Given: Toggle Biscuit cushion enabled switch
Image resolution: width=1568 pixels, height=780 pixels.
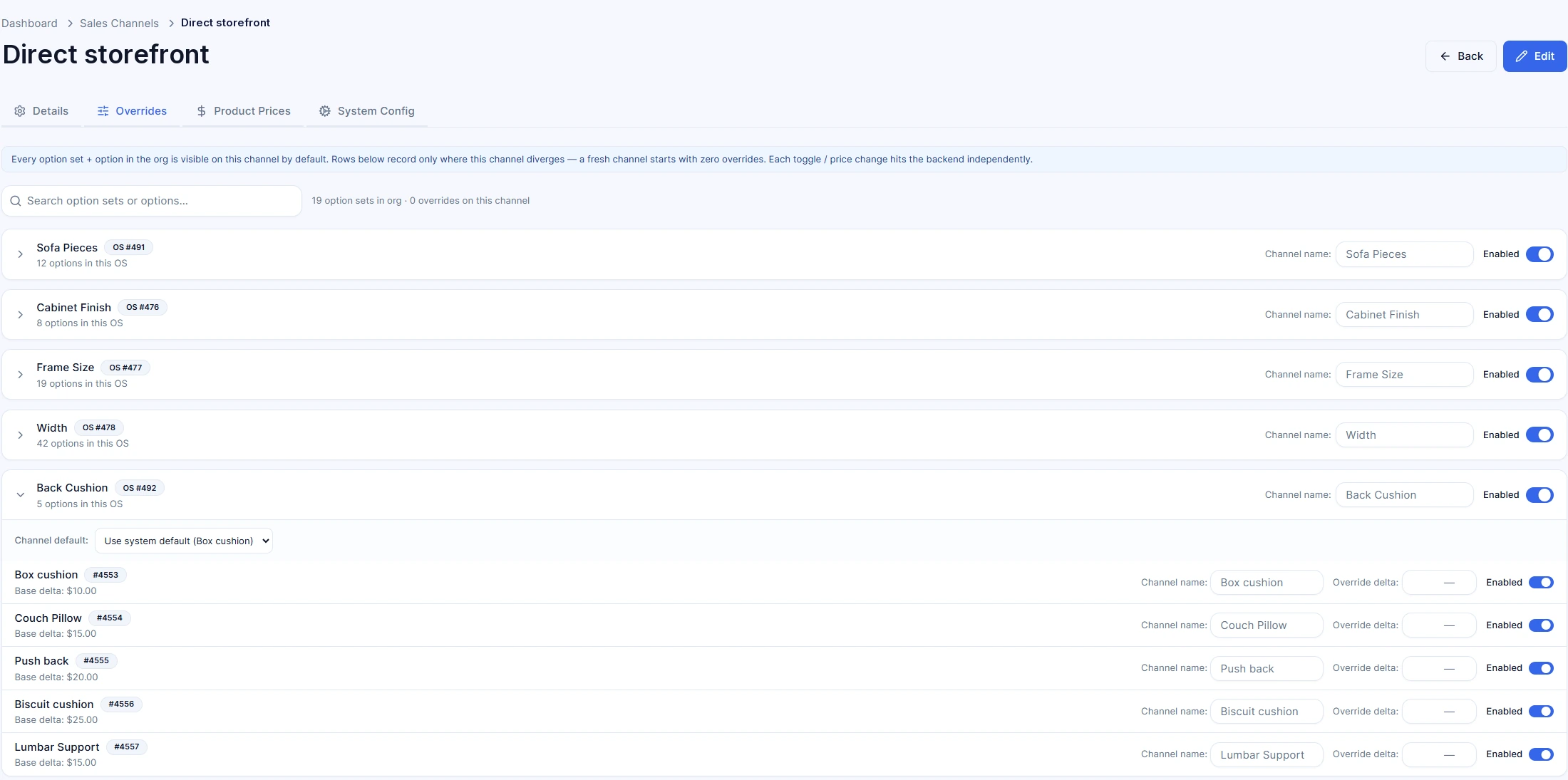Looking at the screenshot, I should [1542, 712].
